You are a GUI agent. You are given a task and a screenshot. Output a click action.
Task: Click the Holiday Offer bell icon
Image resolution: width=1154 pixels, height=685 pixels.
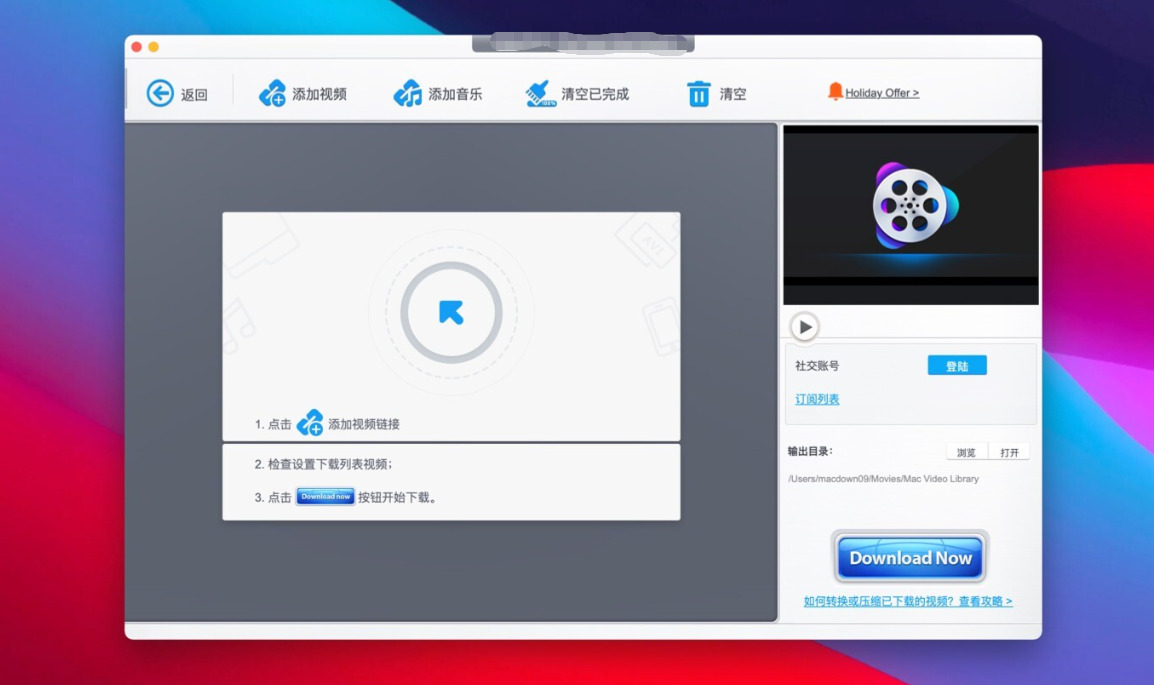click(835, 91)
